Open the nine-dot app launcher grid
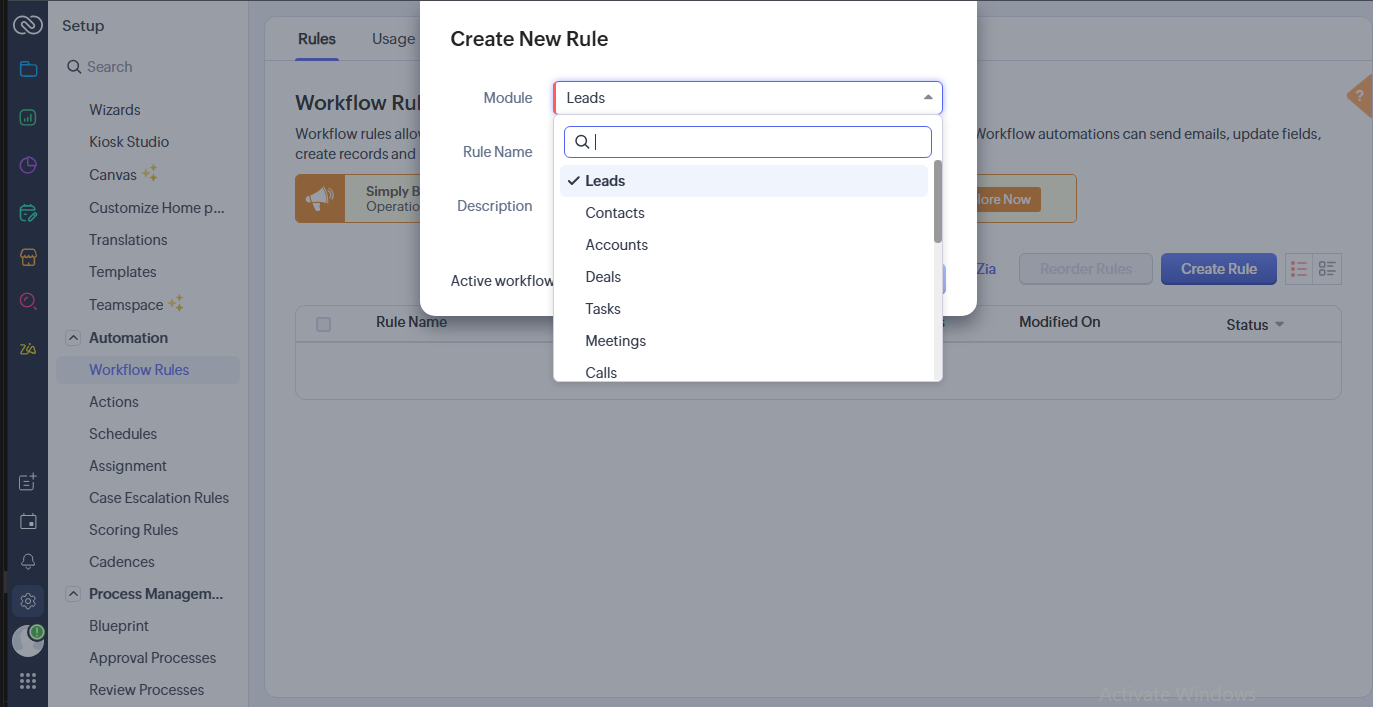The image size is (1373, 707). click(x=28, y=681)
